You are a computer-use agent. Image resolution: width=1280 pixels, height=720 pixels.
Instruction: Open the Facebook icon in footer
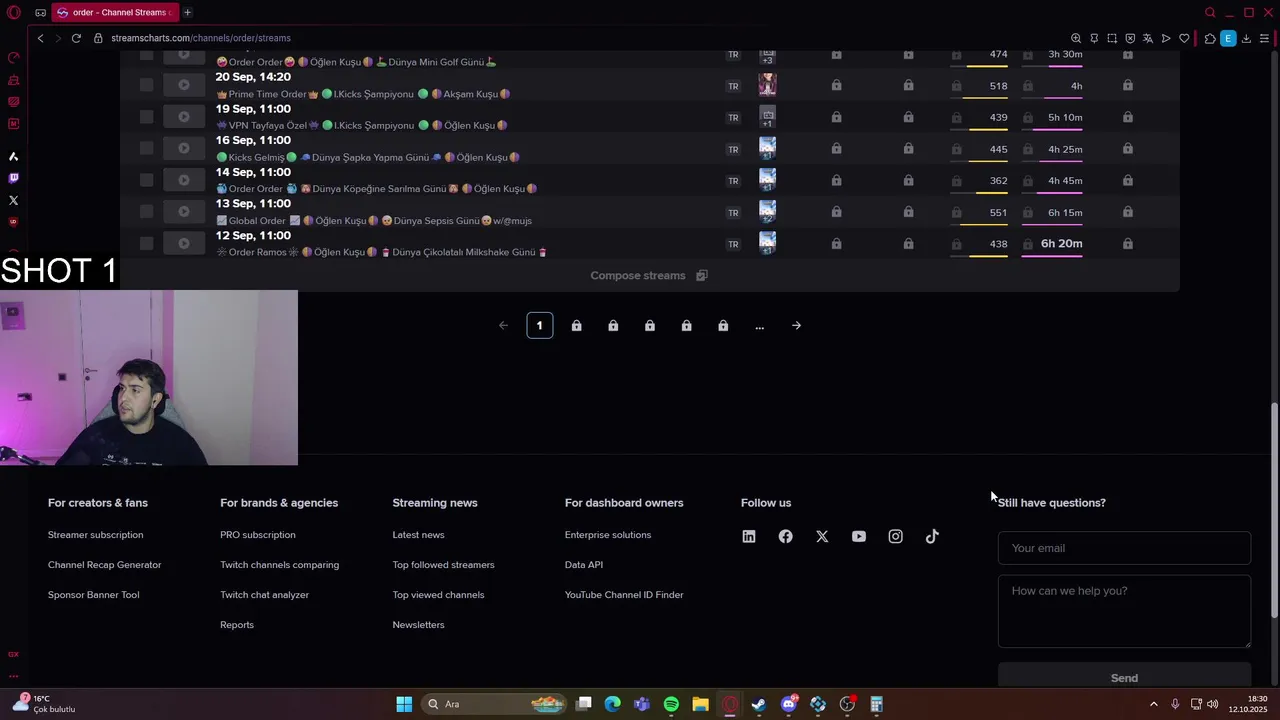(786, 536)
